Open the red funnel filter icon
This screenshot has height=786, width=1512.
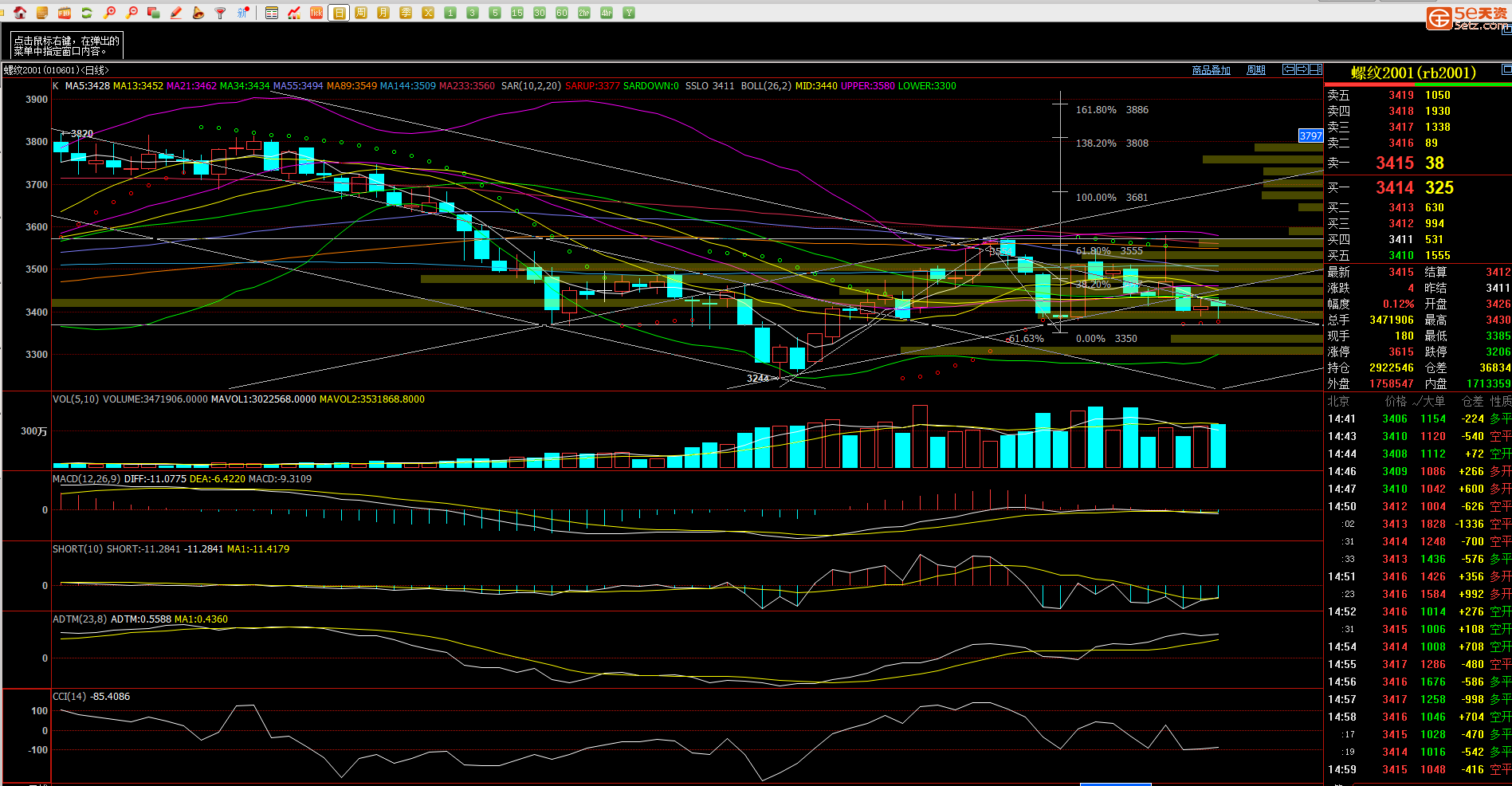pyautogui.click(x=221, y=13)
